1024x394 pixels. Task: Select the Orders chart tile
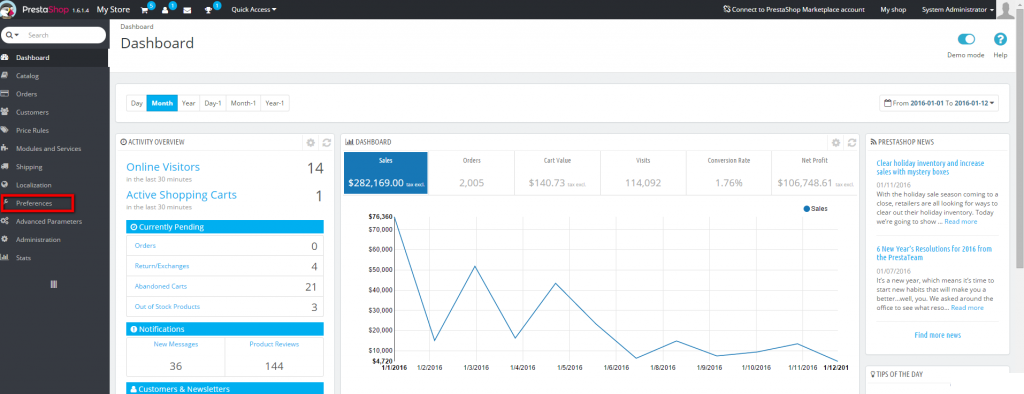click(472, 173)
